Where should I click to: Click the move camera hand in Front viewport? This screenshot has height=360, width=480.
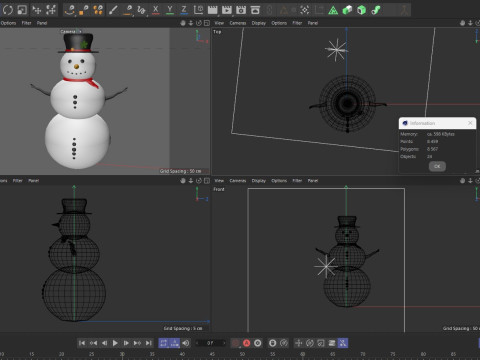tap(462, 181)
